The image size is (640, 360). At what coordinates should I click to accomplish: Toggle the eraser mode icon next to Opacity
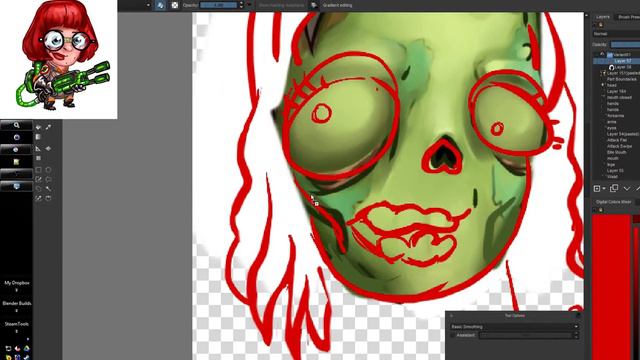(175, 5)
